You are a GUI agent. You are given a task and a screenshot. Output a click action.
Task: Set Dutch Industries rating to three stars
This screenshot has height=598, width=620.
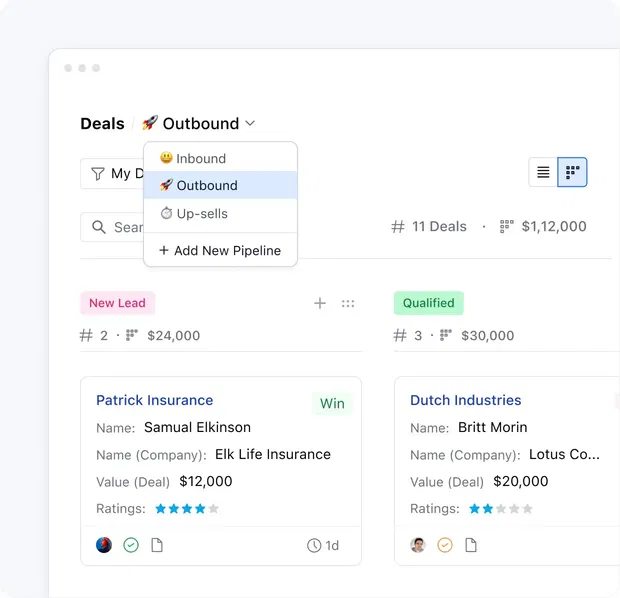pyautogui.click(x=501, y=509)
